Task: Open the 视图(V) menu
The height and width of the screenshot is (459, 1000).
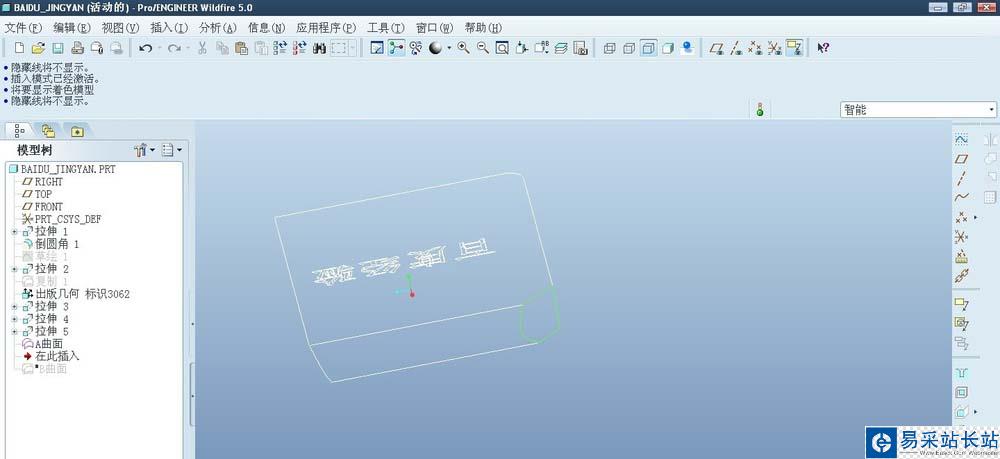Action: [121, 28]
